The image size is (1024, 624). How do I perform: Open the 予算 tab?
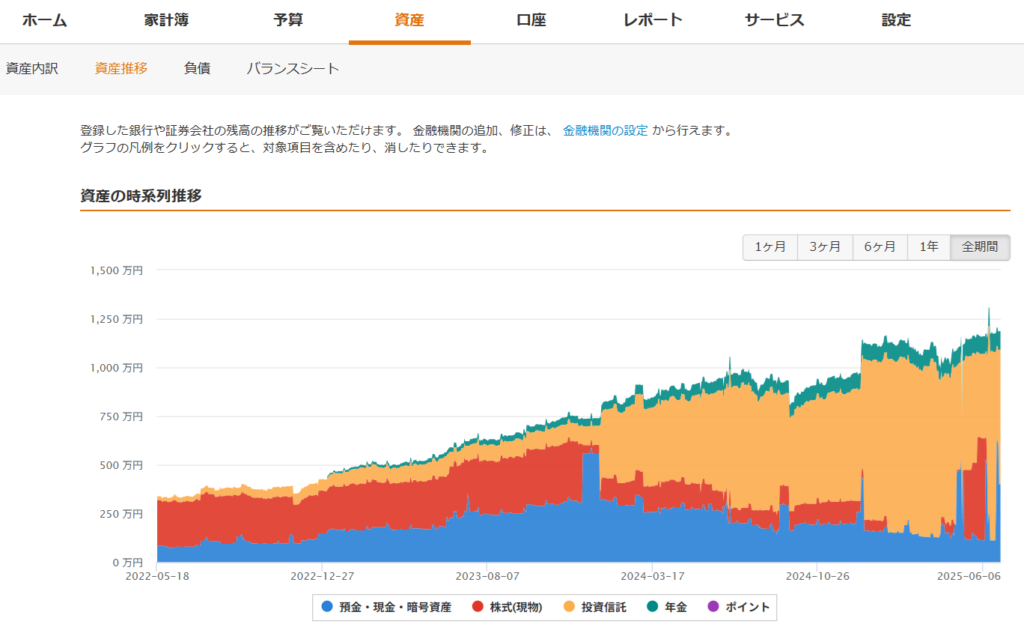click(288, 20)
